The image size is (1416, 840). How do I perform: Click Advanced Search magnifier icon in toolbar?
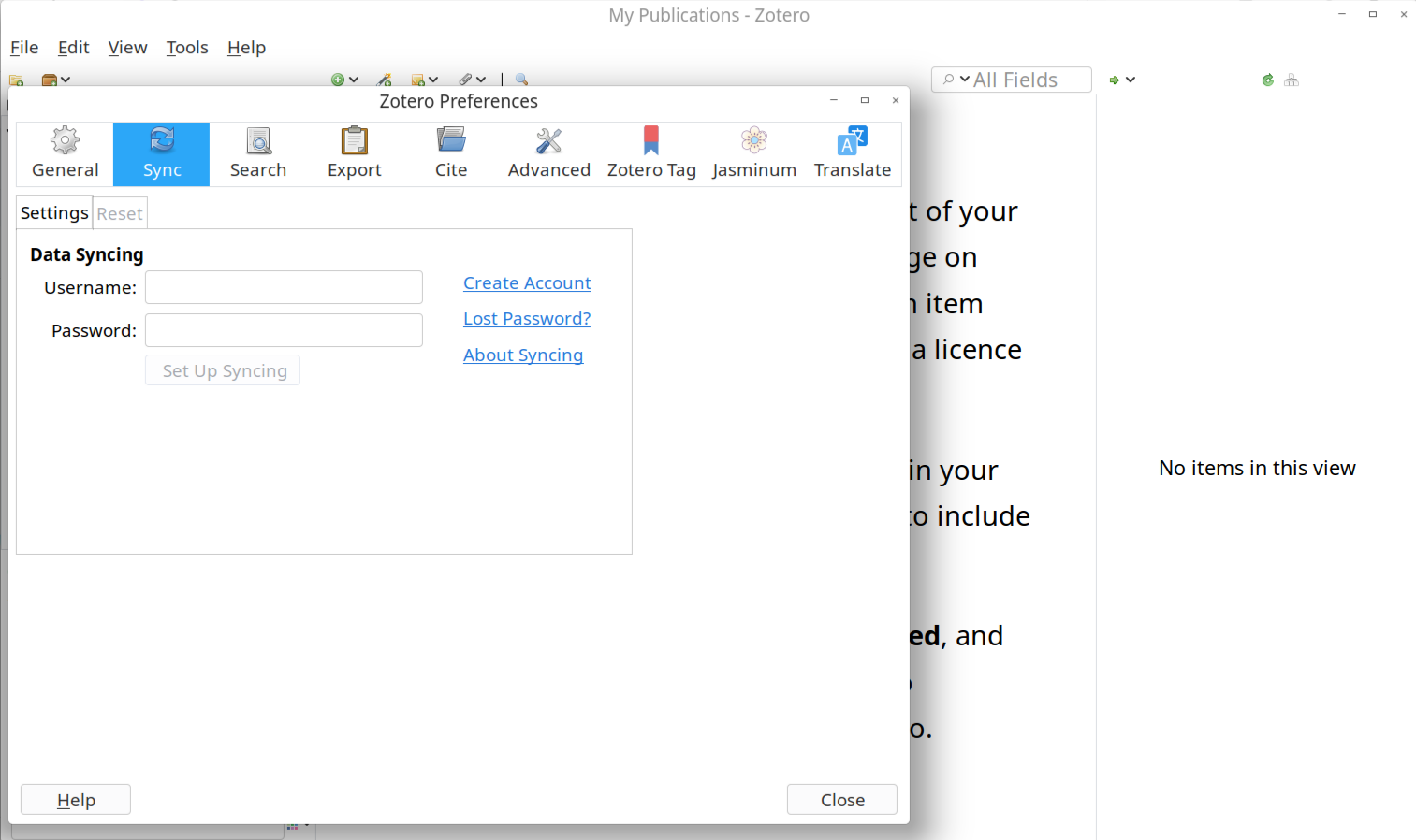pyautogui.click(x=522, y=80)
